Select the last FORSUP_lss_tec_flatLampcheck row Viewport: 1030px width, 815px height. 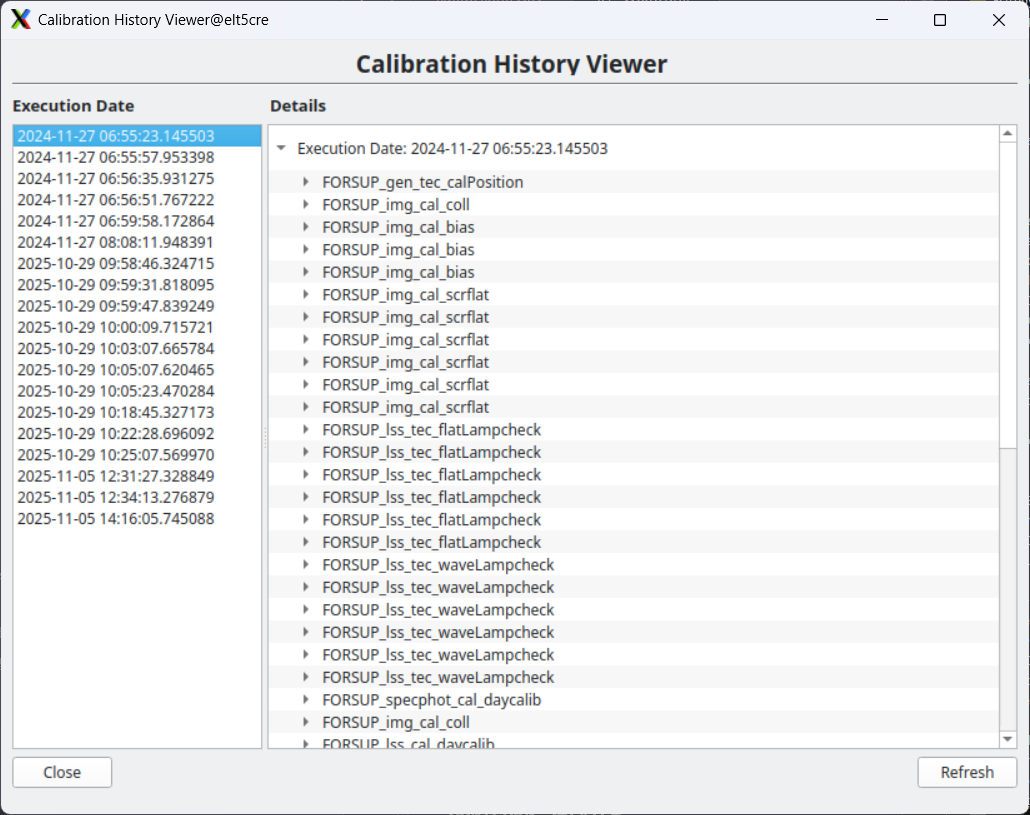click(634, 542)
